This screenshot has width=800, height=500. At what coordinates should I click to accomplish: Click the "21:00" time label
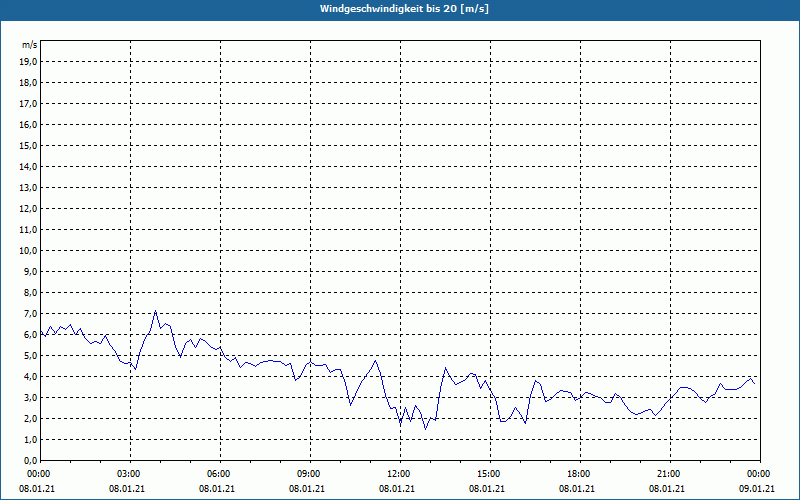(x=670, y=474)
